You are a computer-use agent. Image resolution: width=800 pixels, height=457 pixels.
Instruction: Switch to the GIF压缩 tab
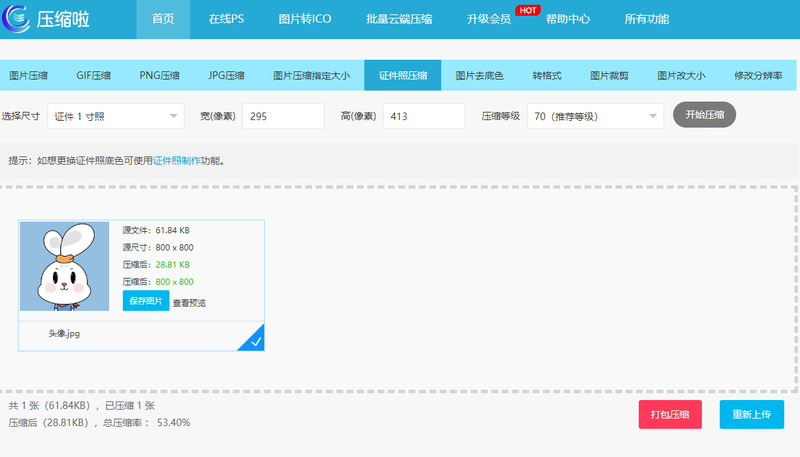(93, 75)
